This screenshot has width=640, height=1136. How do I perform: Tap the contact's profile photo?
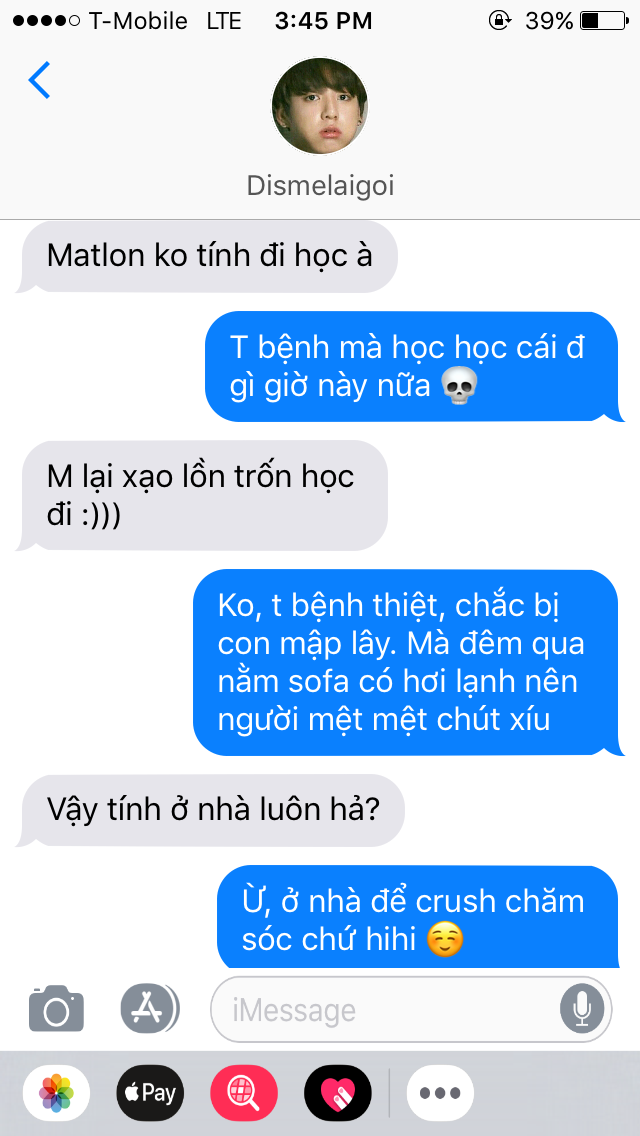pos(320,106)
